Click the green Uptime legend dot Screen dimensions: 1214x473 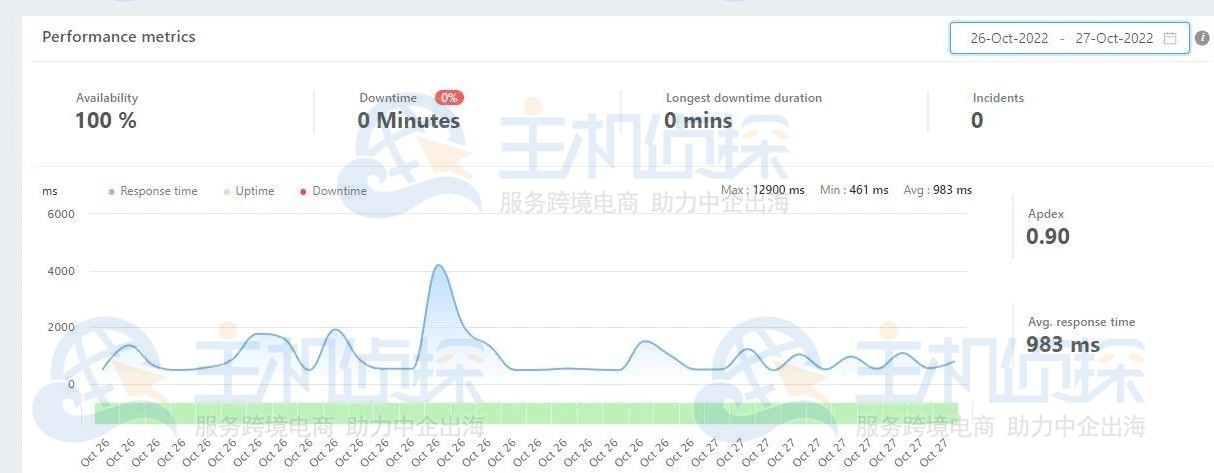pyautogui.click(x=227, y=191)
